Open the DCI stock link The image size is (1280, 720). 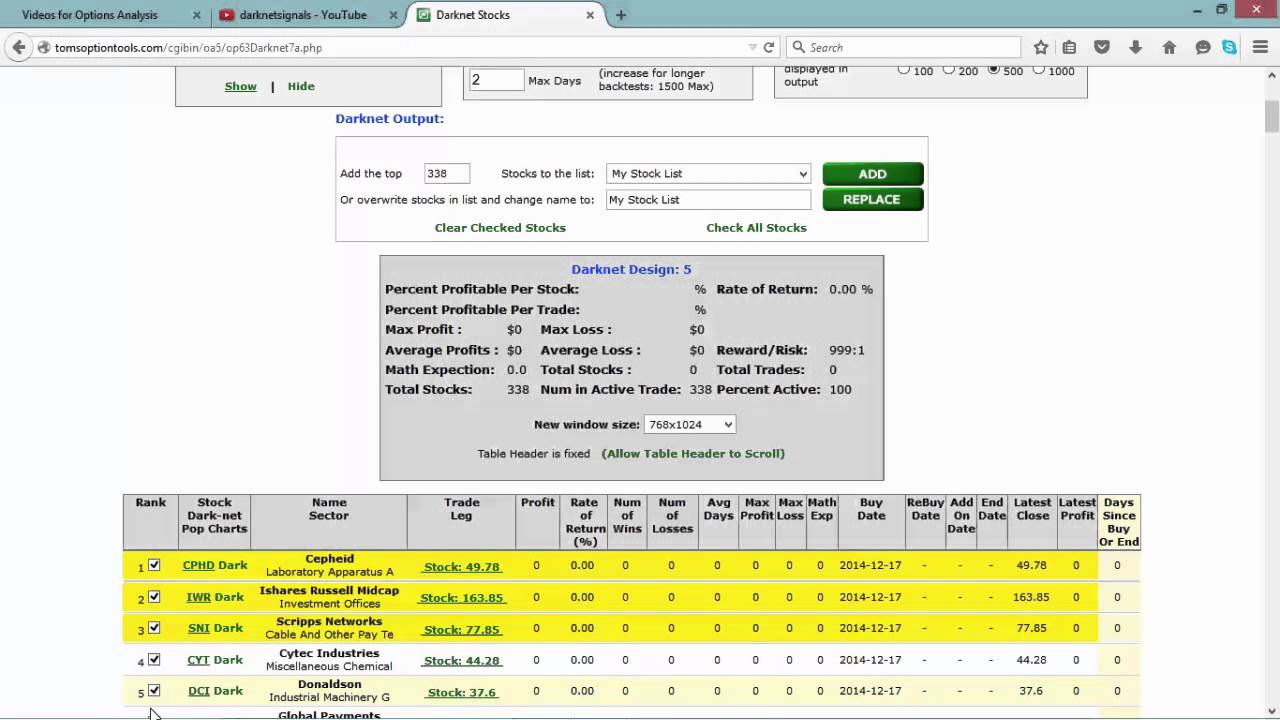[x=199, y=691]
